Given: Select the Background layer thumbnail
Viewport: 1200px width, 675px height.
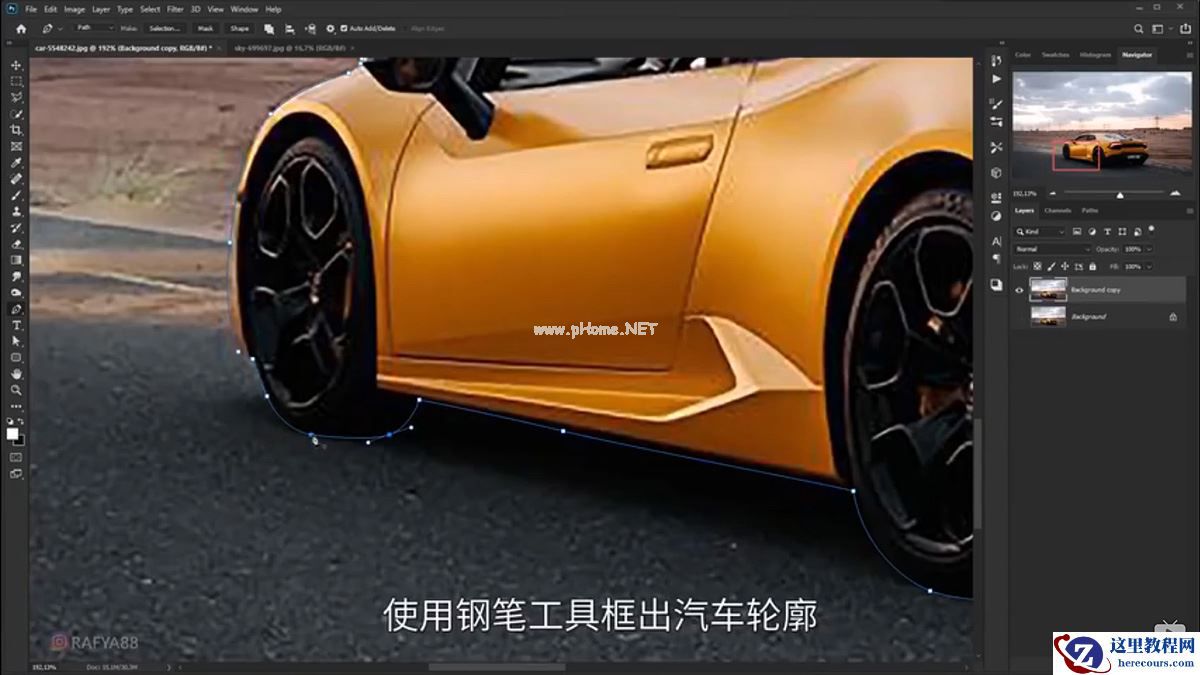Looking at the screenshot, I should [x=1049, y=316].
